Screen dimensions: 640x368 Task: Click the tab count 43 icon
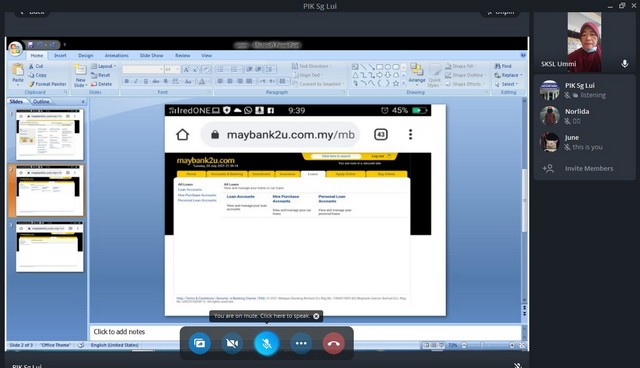381,135
